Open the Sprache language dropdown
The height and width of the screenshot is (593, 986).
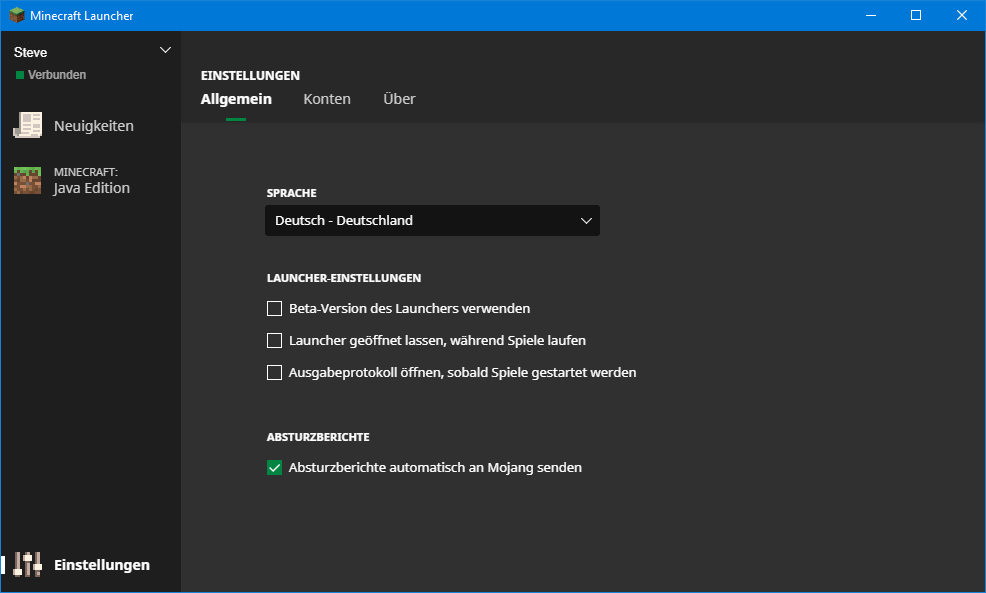[432, 221]
